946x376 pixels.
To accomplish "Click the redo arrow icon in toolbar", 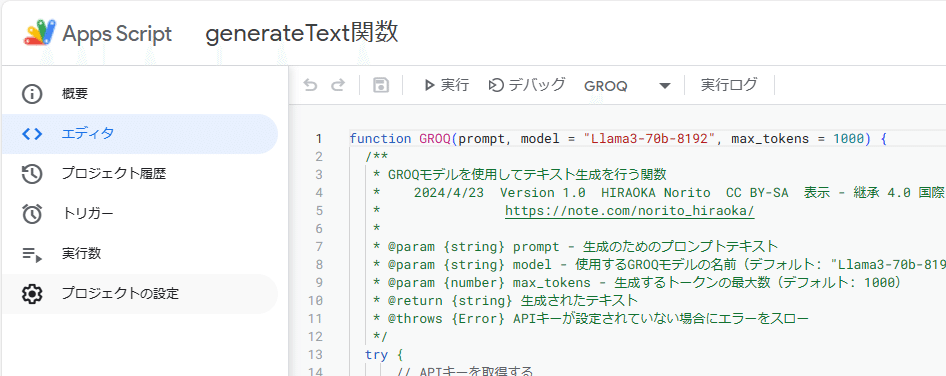I will (x=338, y=85).
